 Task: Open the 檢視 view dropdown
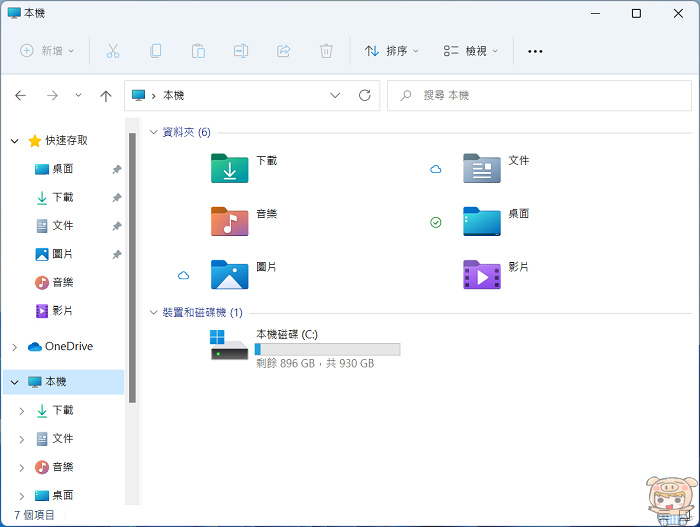point(470,50)
